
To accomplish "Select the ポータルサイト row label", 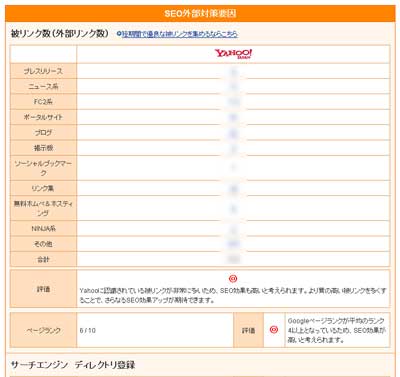I will click(x=43, y=117).
